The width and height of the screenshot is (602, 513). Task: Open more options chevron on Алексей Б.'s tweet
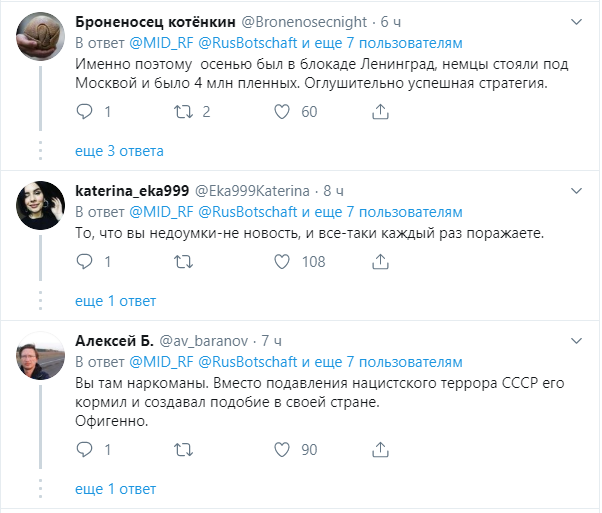576,339
